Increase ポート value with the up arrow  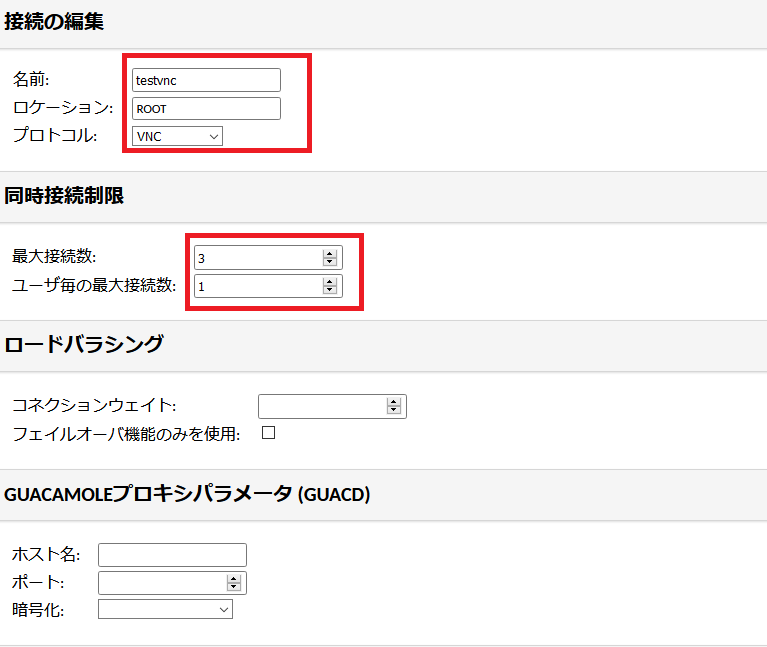click(234, 579)
